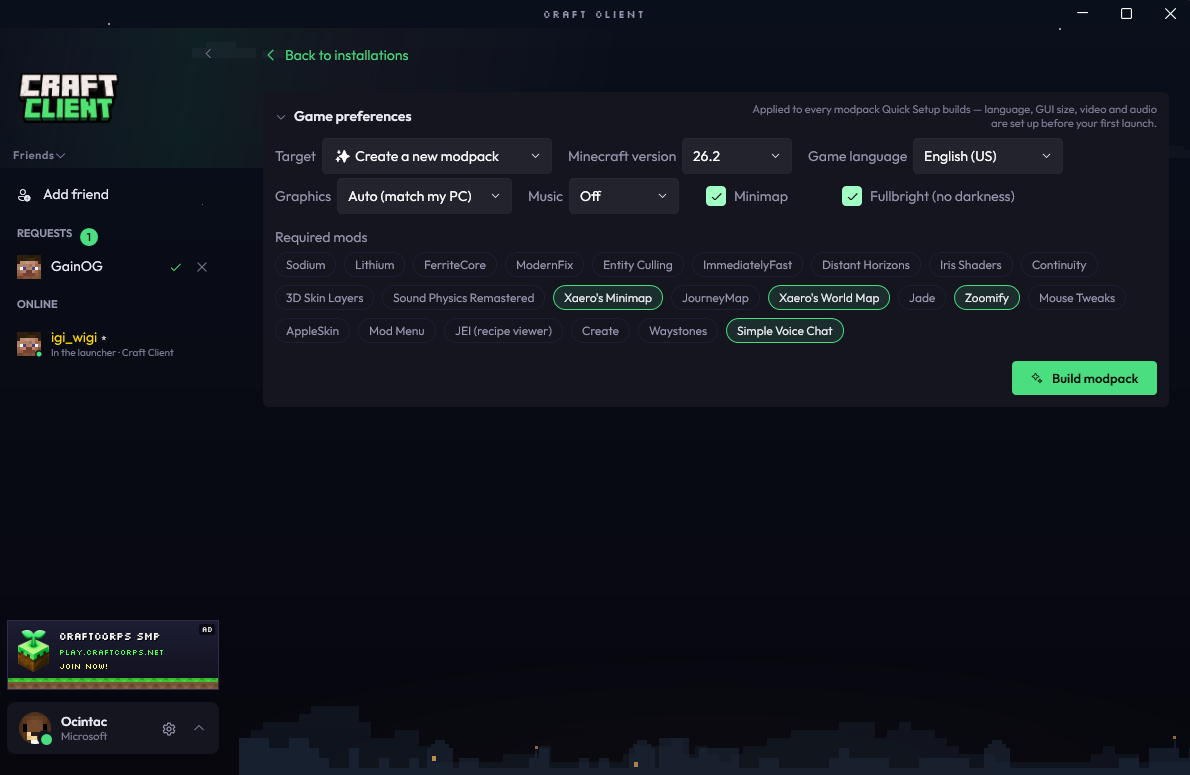Click the grass block icon in the ad
1190x775 pixels.
point(33,649)
